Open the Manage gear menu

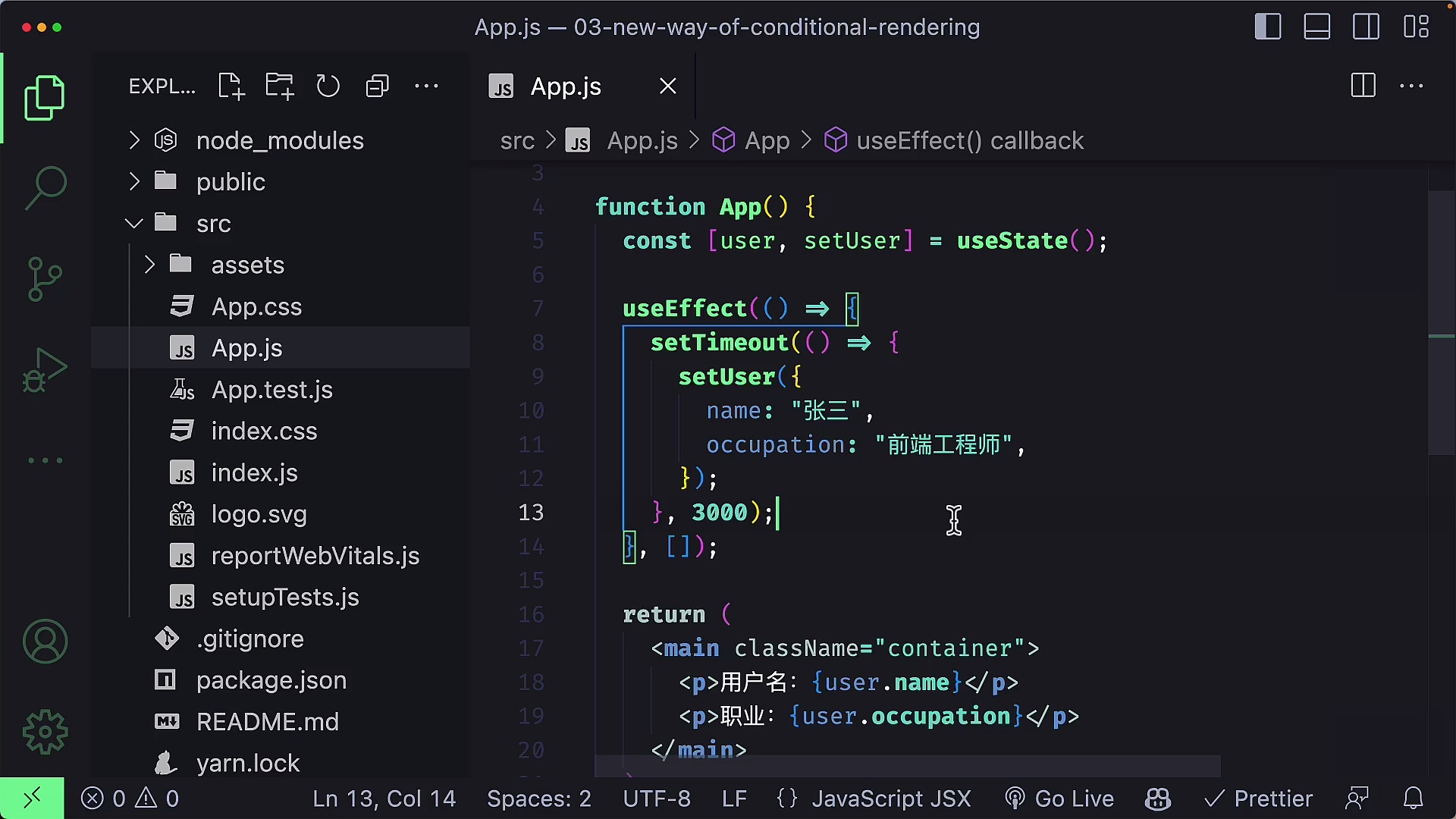tap(45, 732)
